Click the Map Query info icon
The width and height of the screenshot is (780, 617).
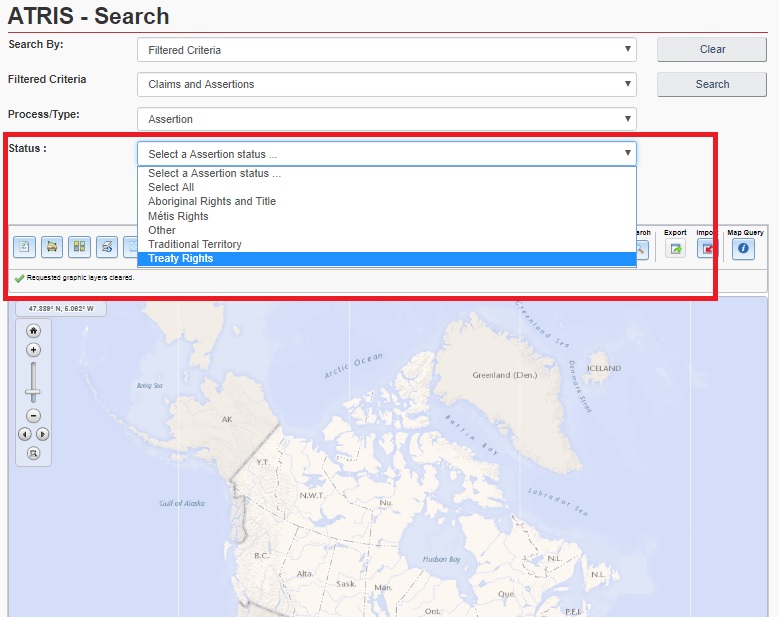743,249
